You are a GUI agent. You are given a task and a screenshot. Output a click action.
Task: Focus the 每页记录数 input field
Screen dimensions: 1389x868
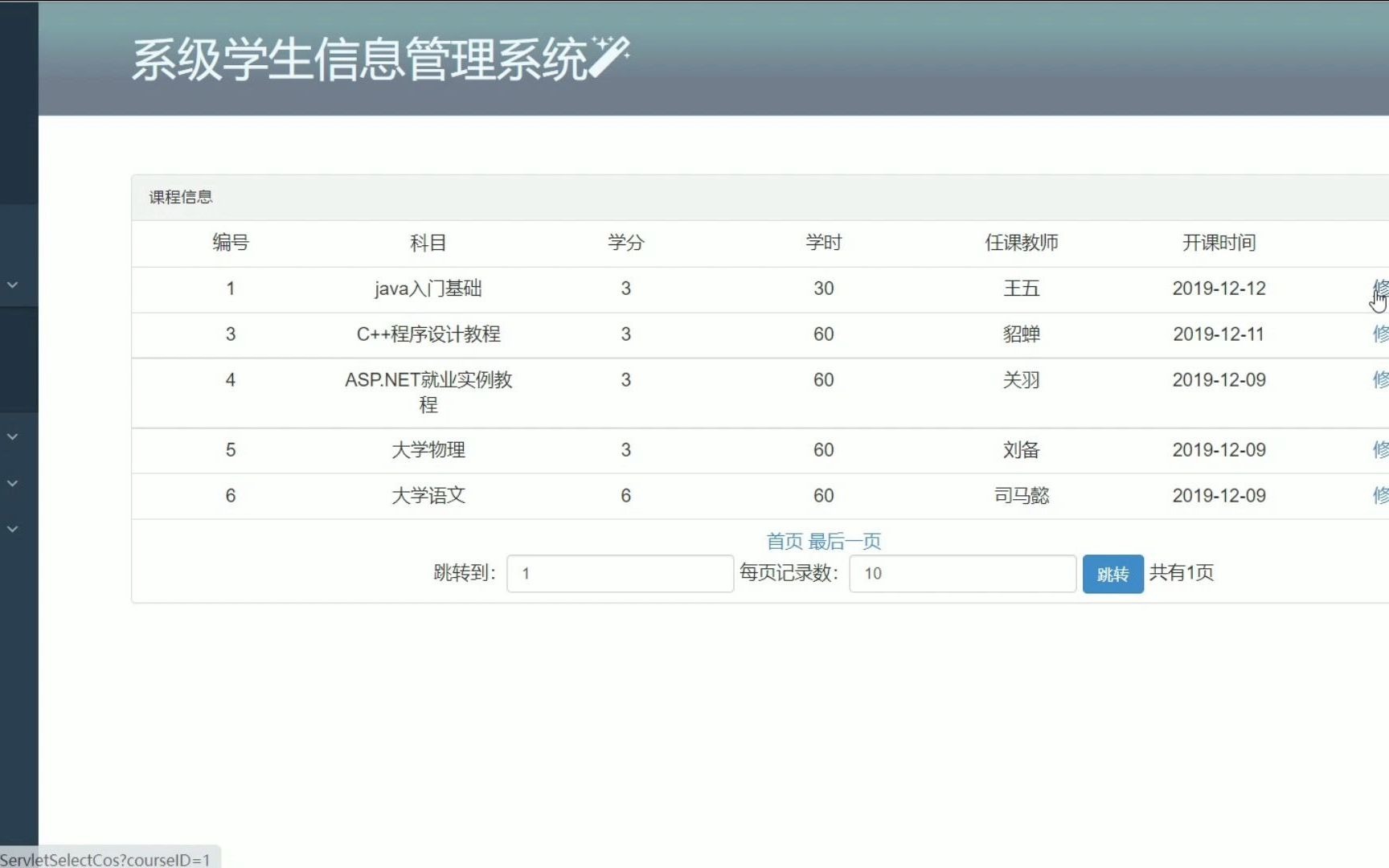(x=962, y=573)
